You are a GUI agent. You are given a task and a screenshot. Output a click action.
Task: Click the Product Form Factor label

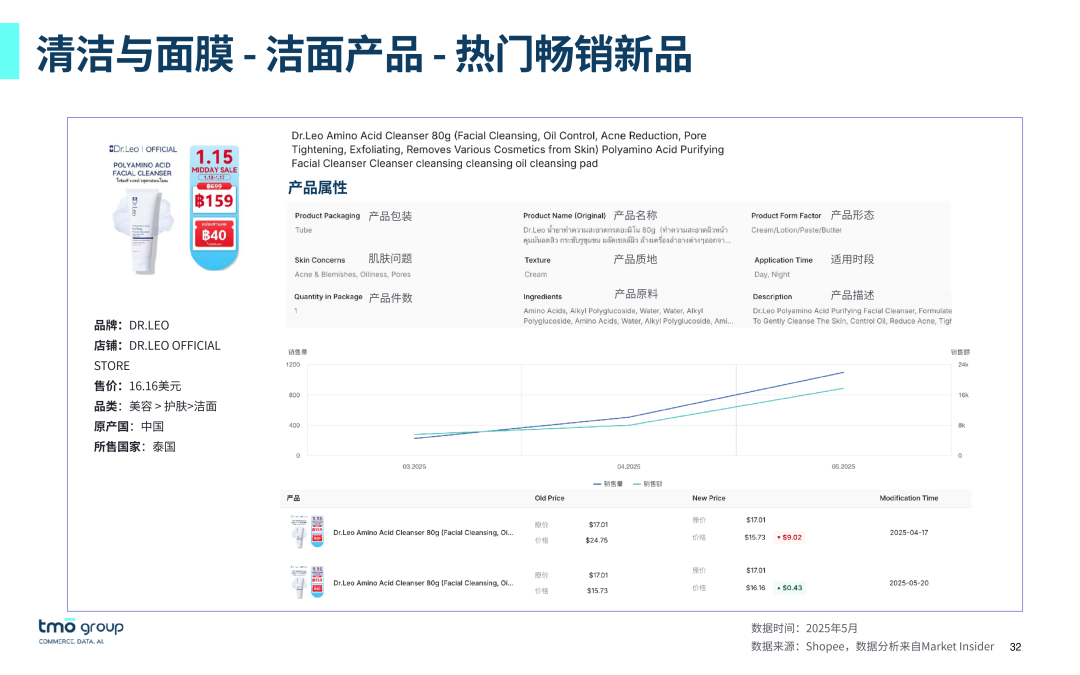[x=786, y=216]
